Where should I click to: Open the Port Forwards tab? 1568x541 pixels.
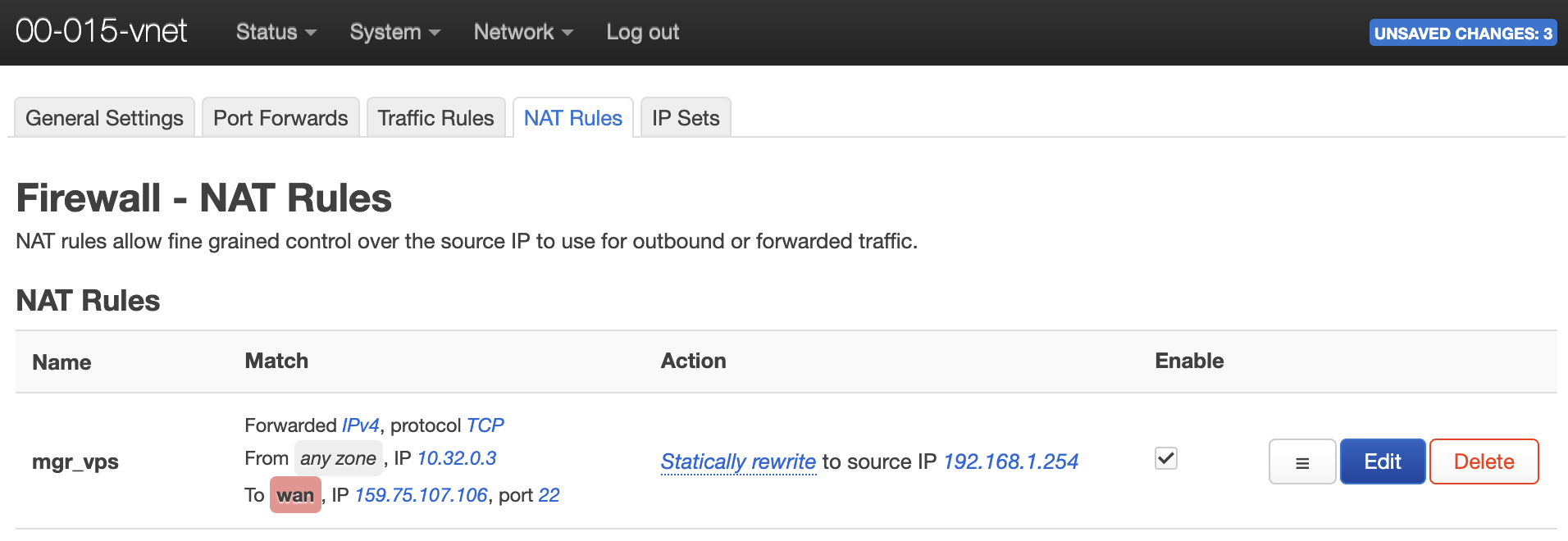(280, 118)
